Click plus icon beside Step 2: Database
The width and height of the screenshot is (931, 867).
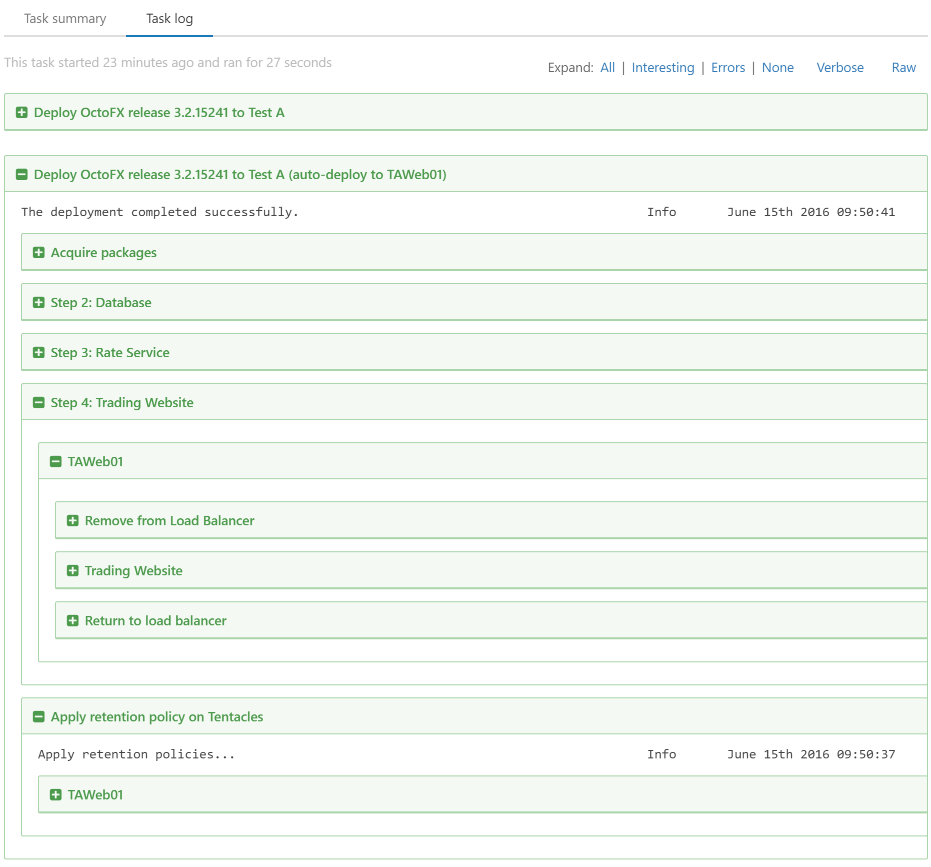pos(39,303)
